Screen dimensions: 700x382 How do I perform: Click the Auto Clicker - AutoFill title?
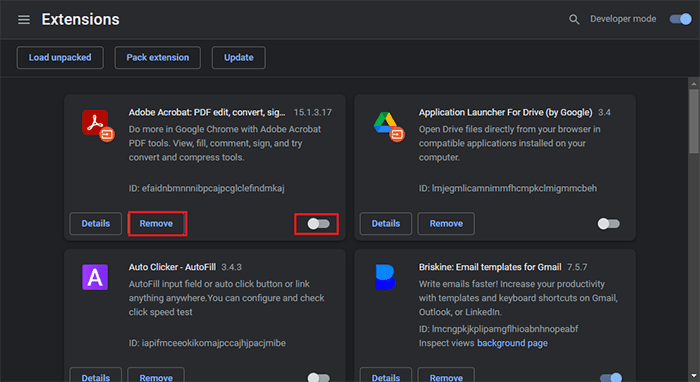pyautogui.click(x=172, y=267)
